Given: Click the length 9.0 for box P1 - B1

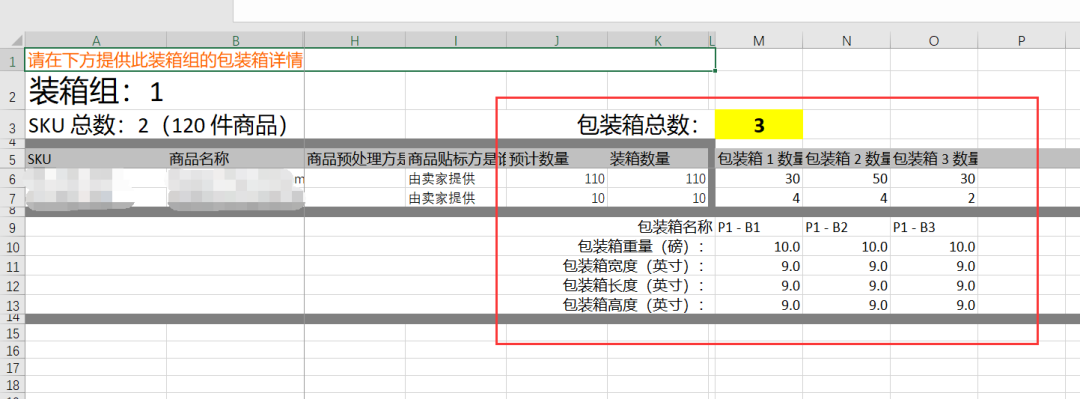Looking at the screenshot, I should pyautogui.click(x=791, y=285).
